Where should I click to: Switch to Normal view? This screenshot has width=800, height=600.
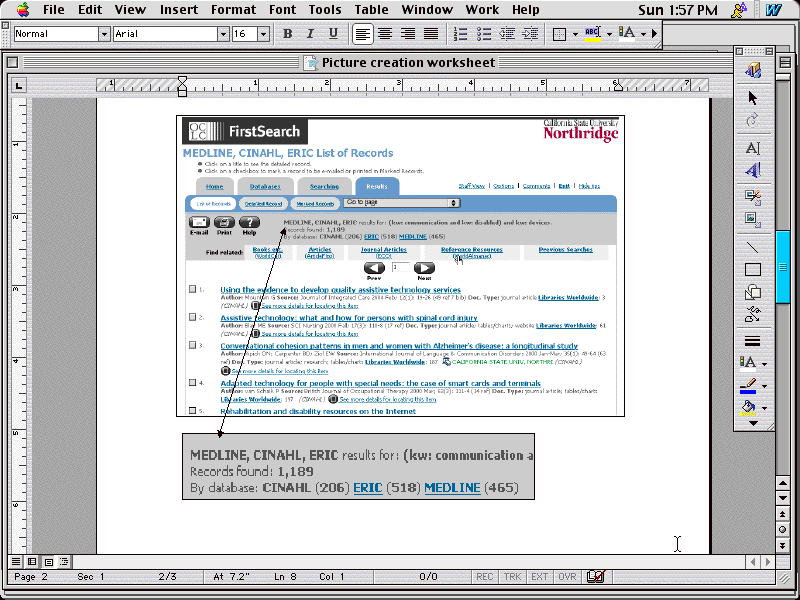[16, 562]
